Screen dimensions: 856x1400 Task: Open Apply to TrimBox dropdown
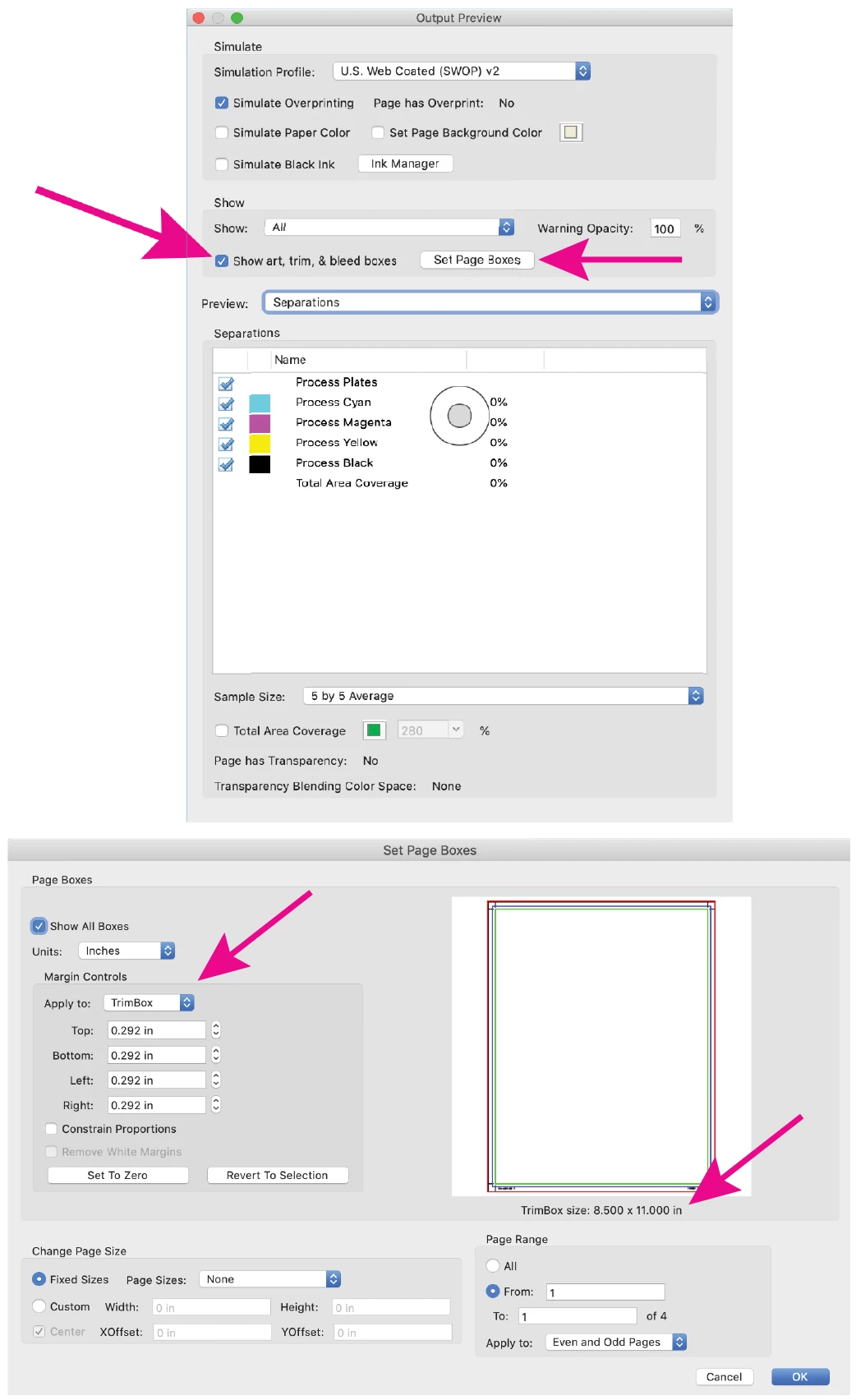point(149,1003)
